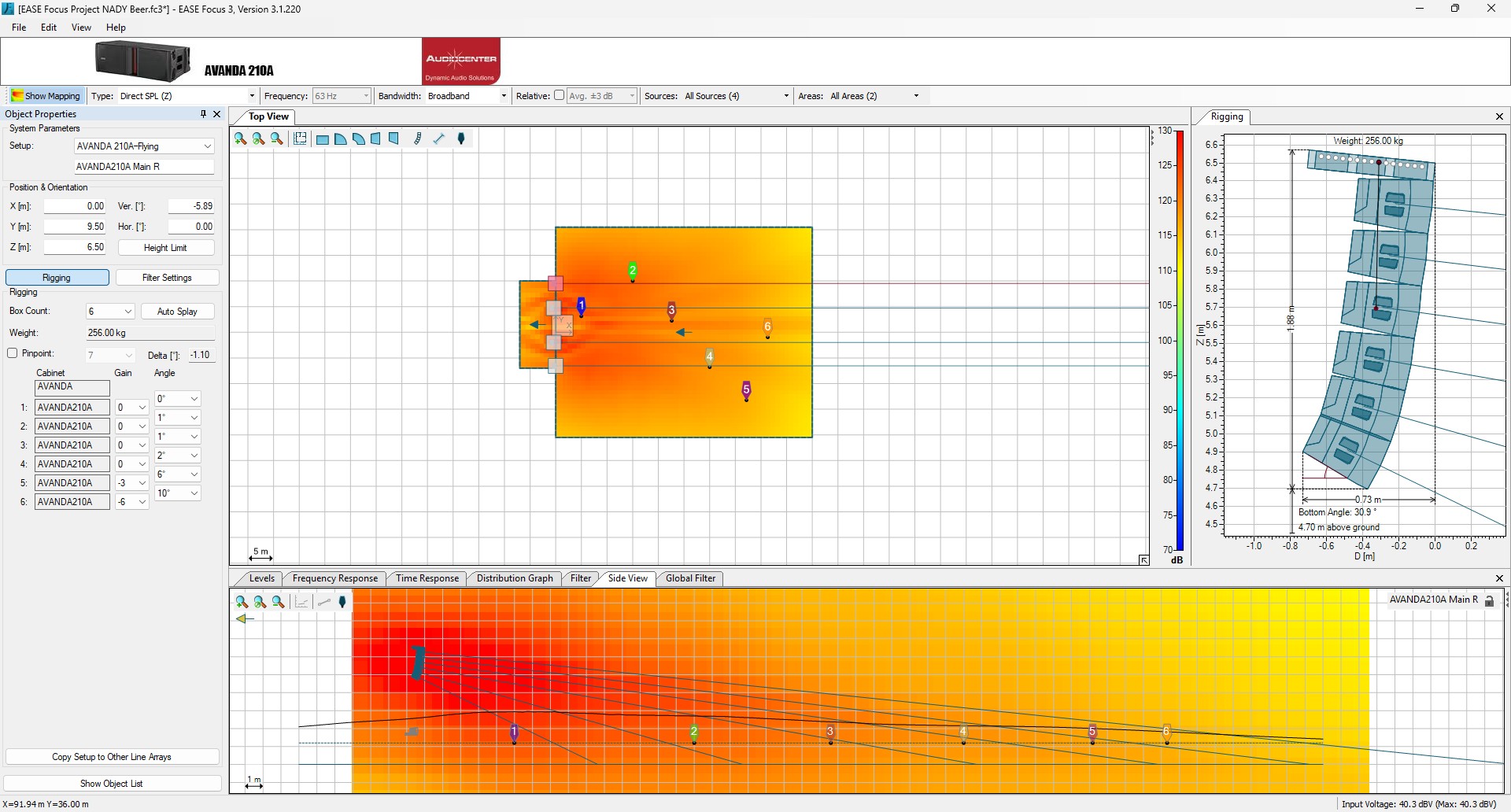Click the floor plan grid icon in Top View

tap(300, 139)
